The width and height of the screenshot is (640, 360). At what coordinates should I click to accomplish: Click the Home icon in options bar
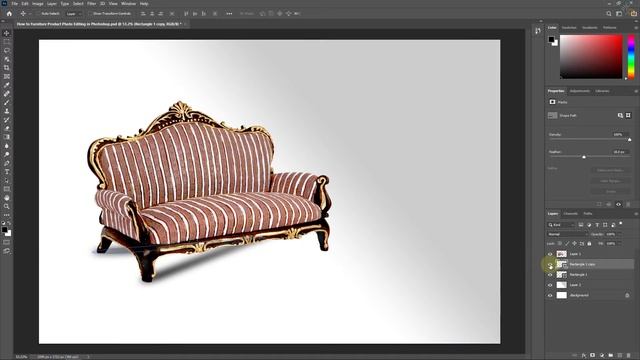(x=9, y=13)
